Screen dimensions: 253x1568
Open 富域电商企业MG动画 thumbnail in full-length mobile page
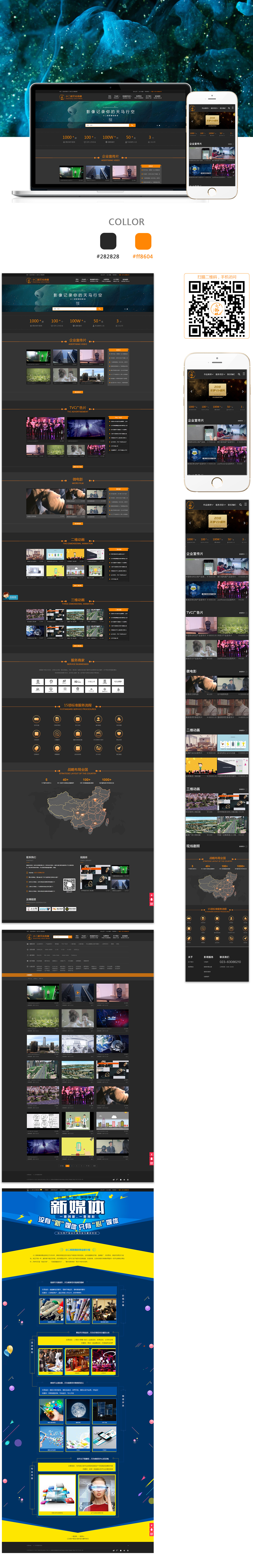coord(233,743)
